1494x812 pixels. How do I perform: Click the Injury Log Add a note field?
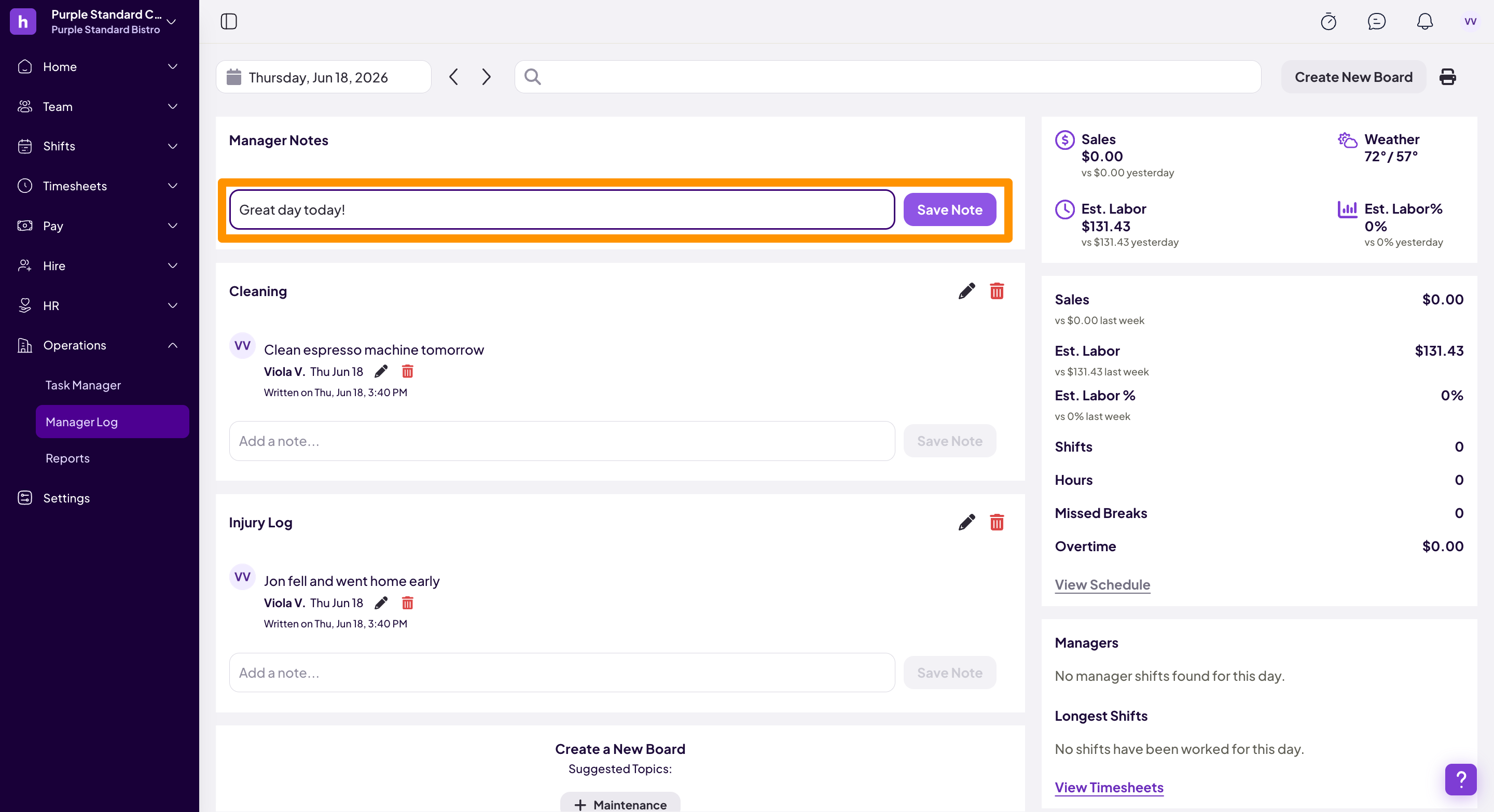click(x=561, y=673)
